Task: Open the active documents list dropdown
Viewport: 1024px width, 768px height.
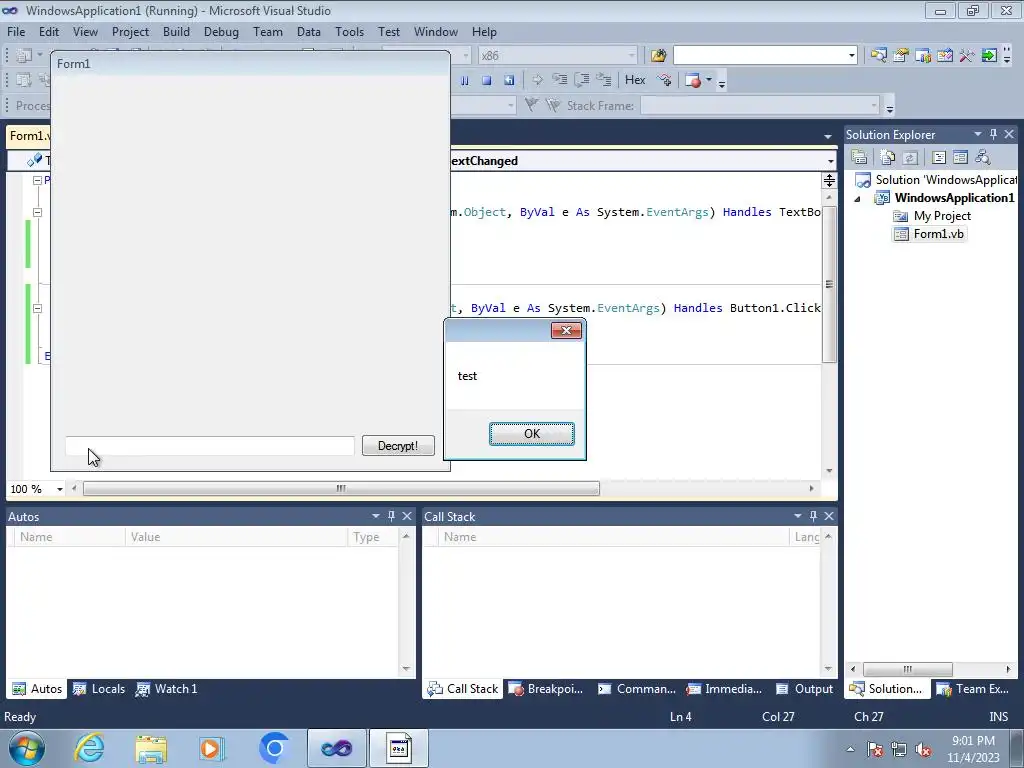Action: pos(828,136)
